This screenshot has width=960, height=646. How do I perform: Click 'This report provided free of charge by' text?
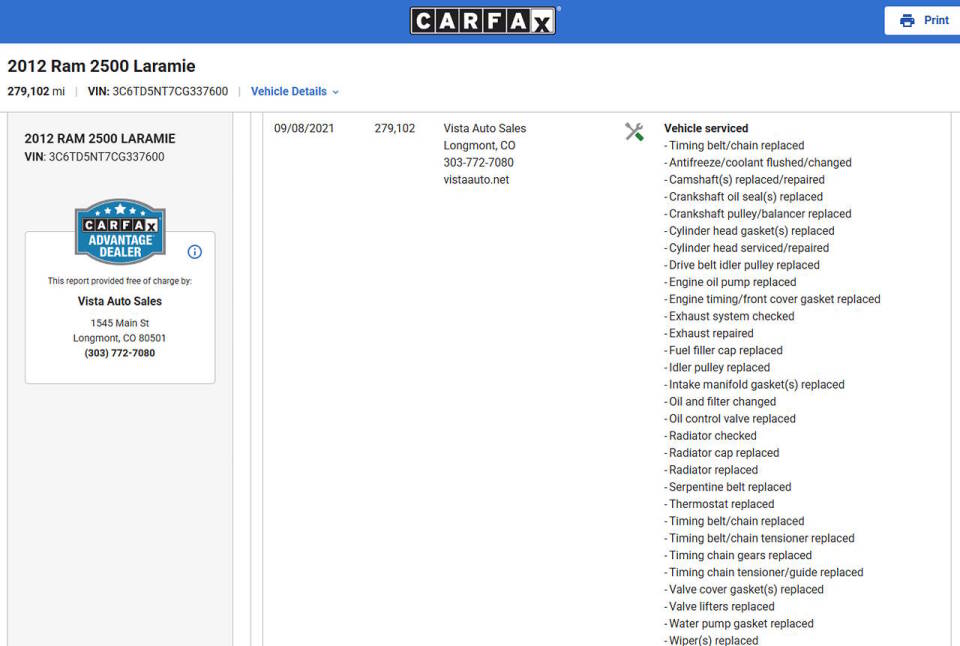point(119,281)
